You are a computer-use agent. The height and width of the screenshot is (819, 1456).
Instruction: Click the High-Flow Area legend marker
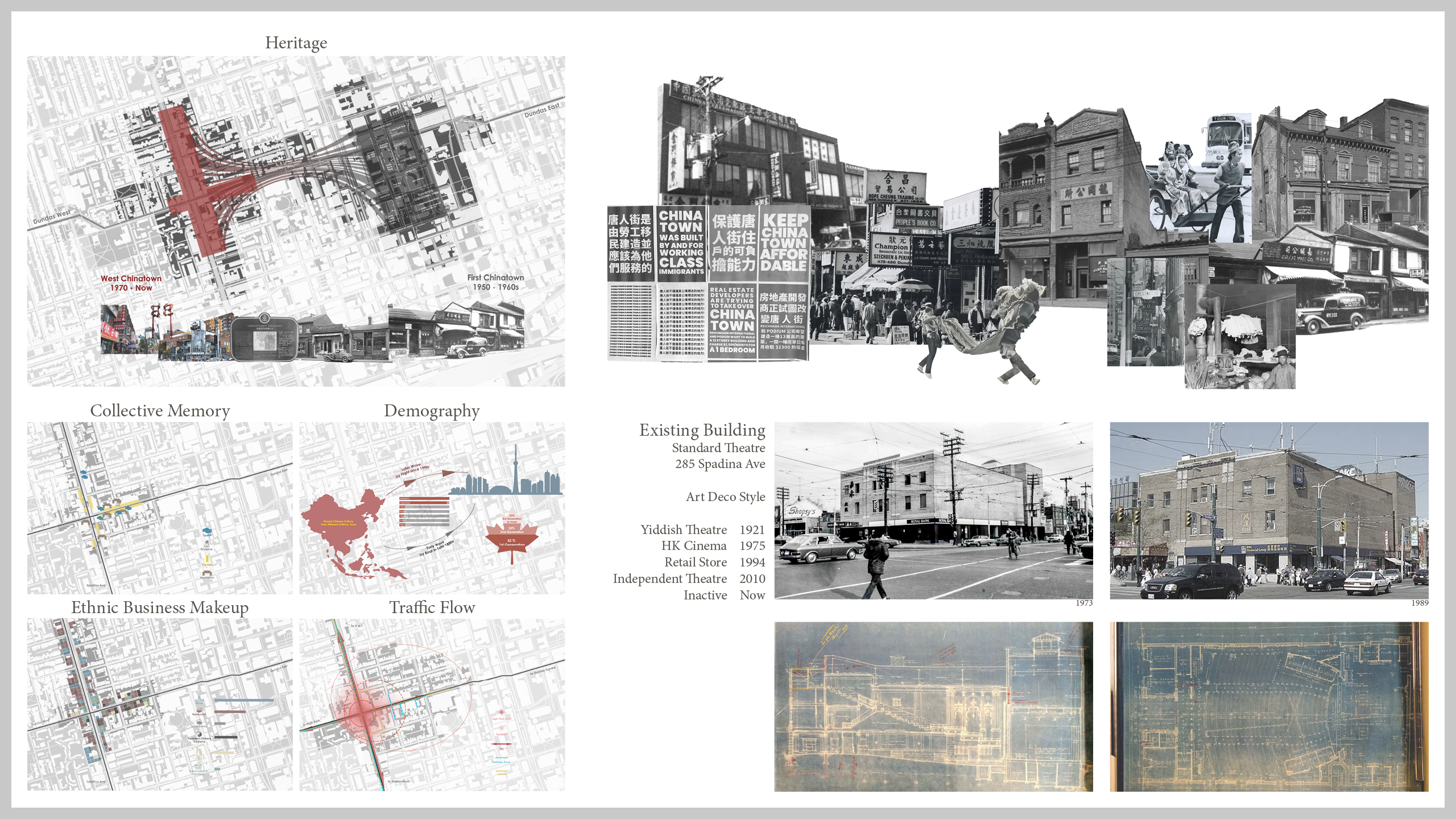coord(502,712)
